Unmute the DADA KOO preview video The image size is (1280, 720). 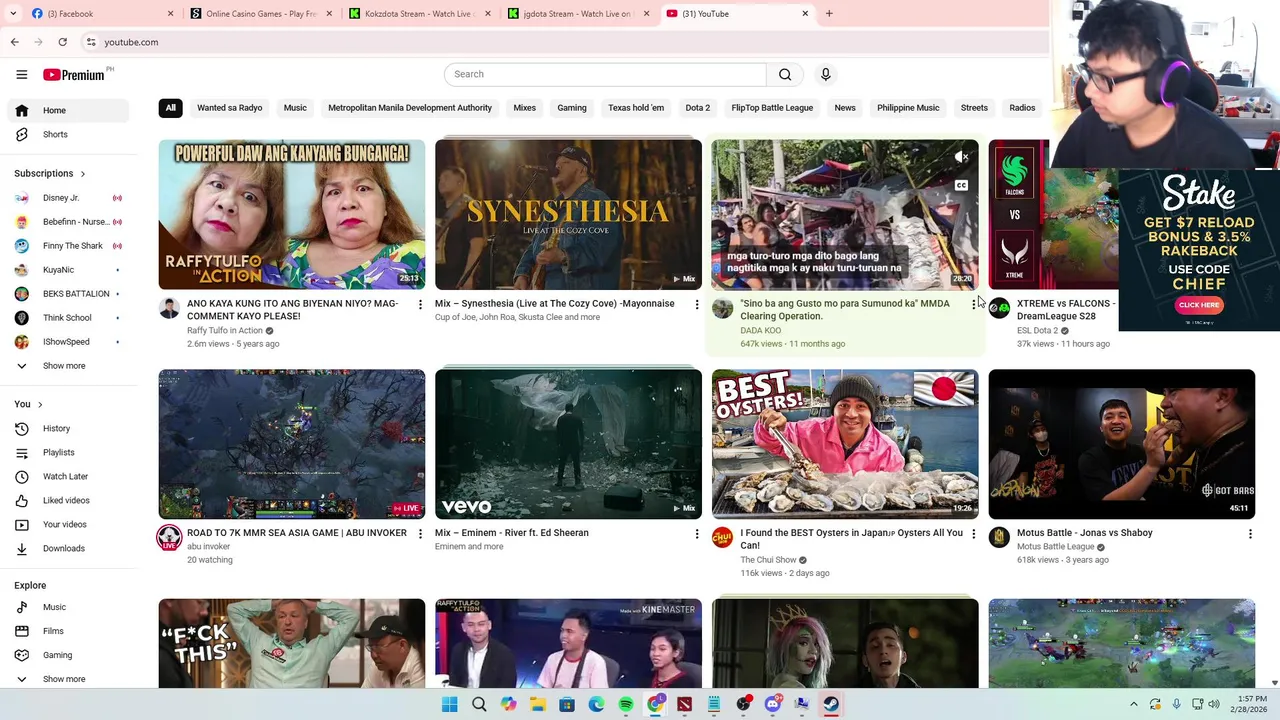pyautogui.click(x=961, y=157)
